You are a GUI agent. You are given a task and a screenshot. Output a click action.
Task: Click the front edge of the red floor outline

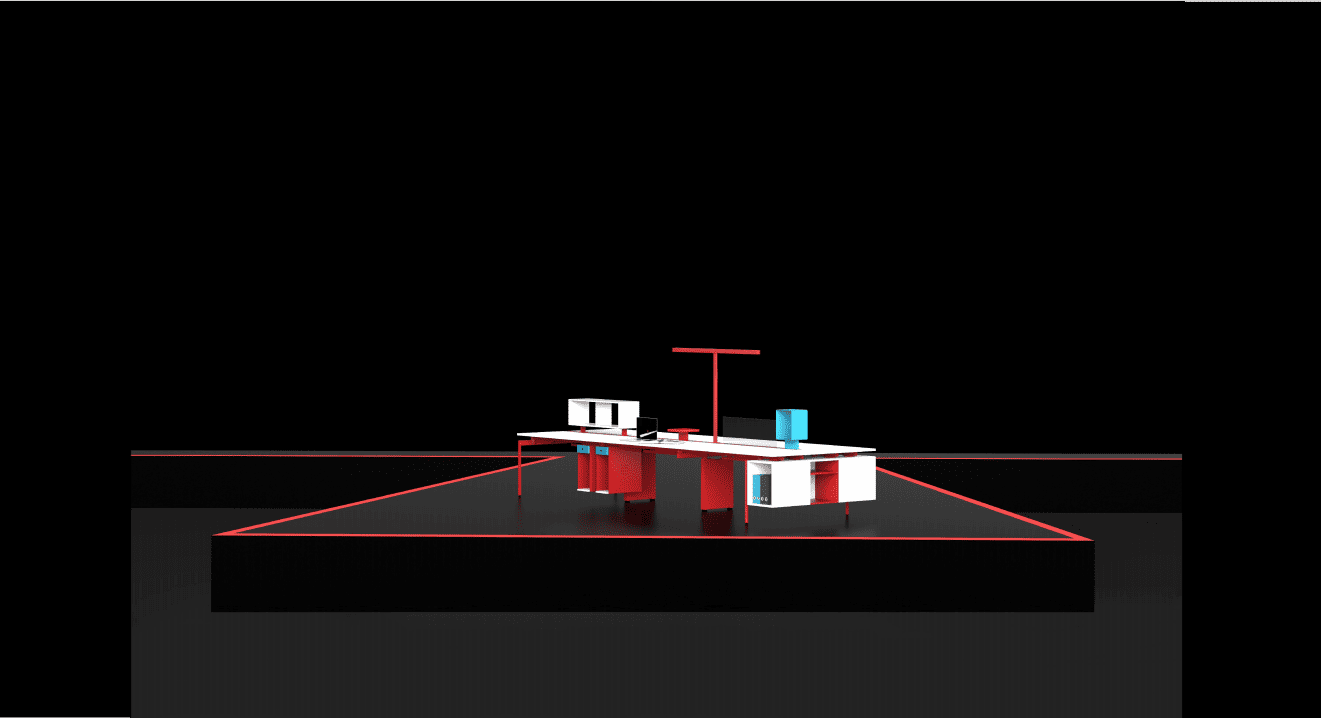click(650, 537)
